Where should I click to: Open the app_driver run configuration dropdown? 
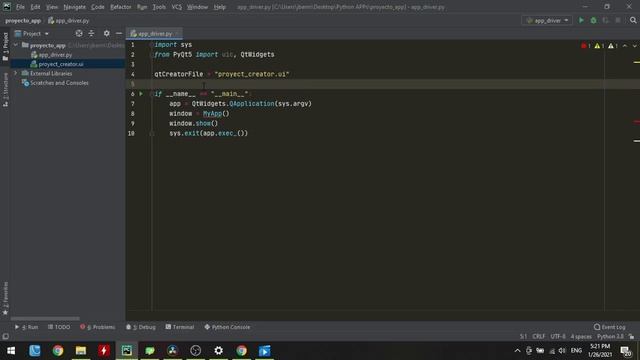tap(547, 20)
